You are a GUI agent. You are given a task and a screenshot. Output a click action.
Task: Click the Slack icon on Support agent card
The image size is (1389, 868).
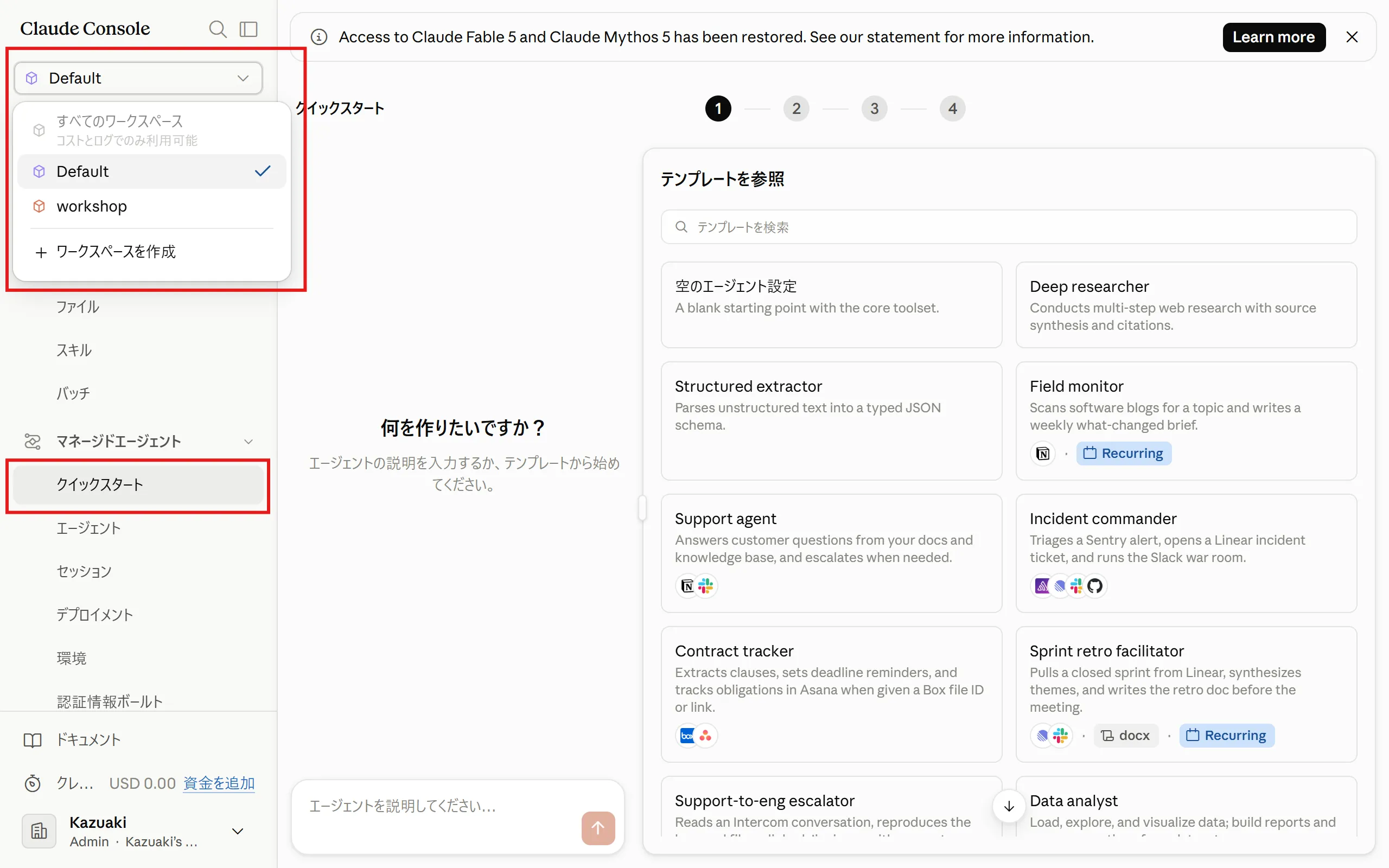point(705,585)
